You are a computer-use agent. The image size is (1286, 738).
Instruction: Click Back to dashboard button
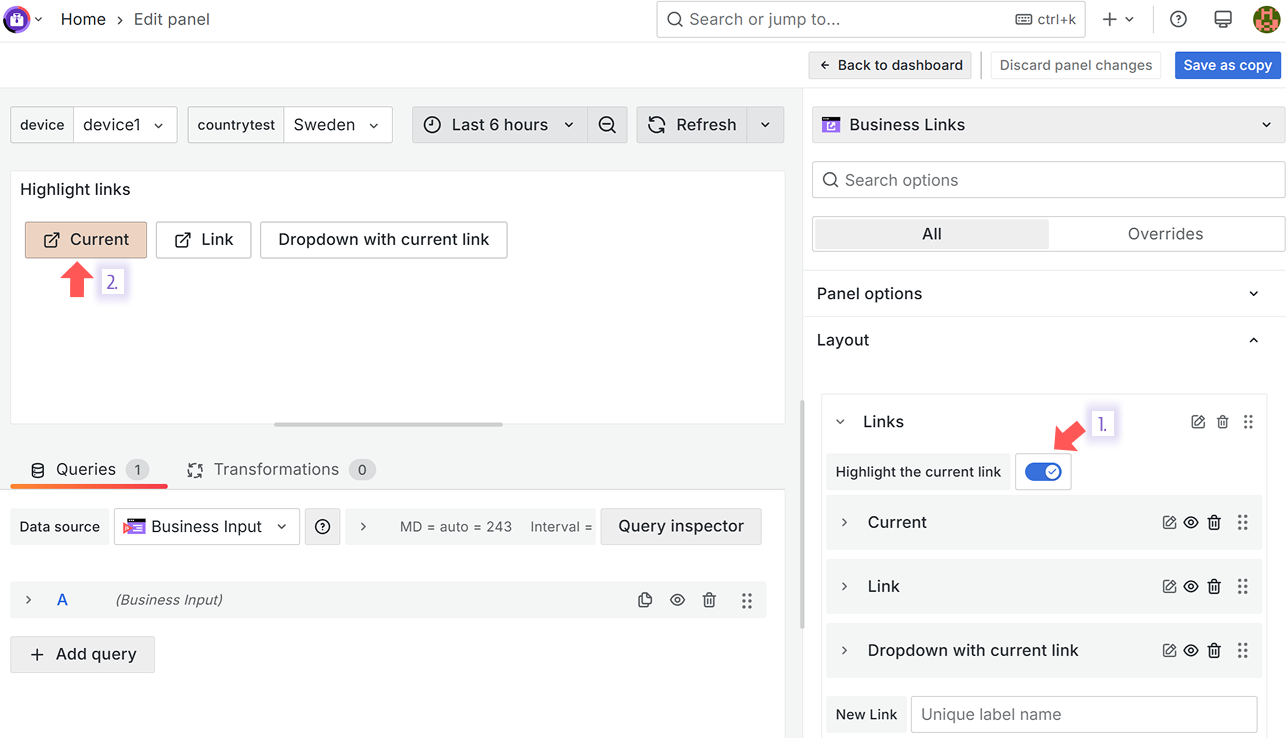890,65
